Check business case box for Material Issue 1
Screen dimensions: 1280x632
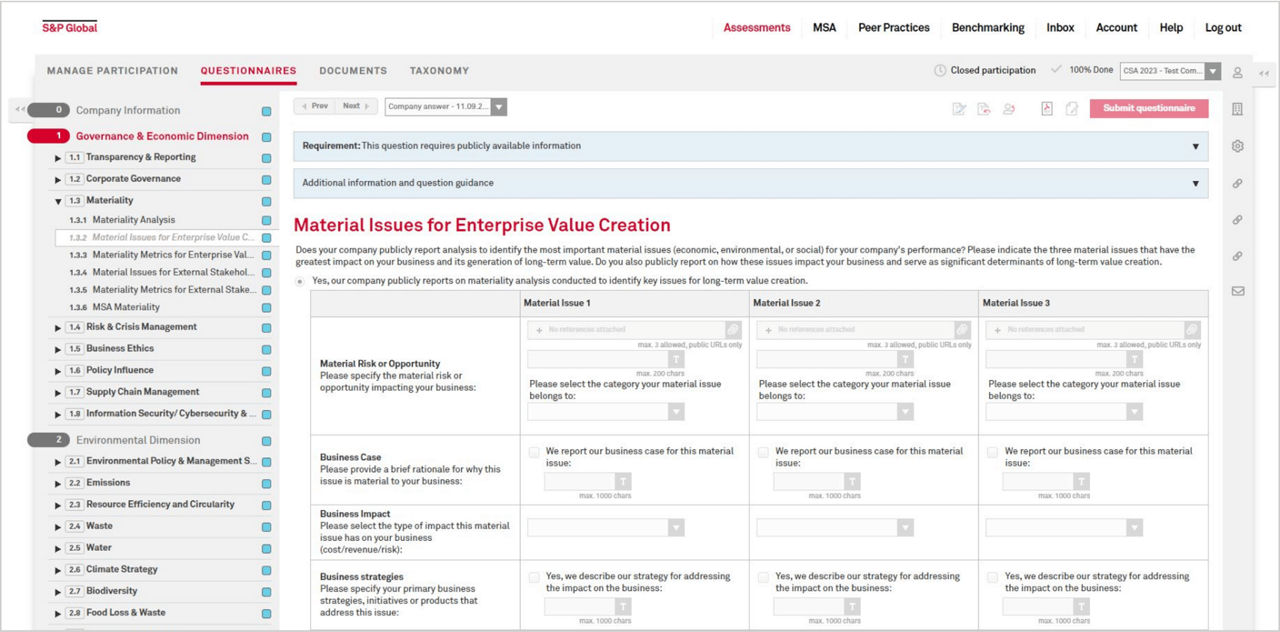coord(535,452)
